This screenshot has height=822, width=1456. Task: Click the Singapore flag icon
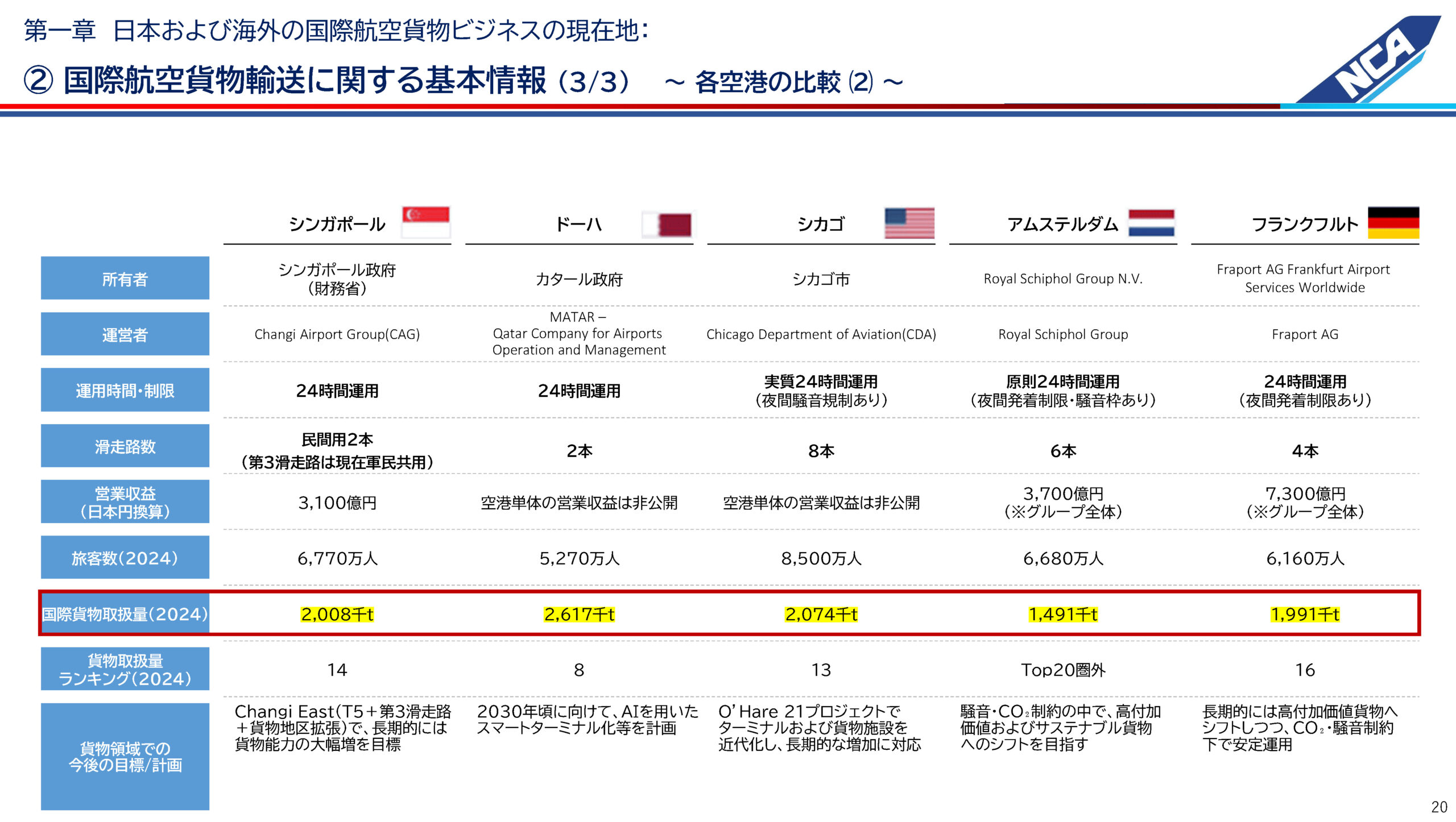[x=426, y=222]
